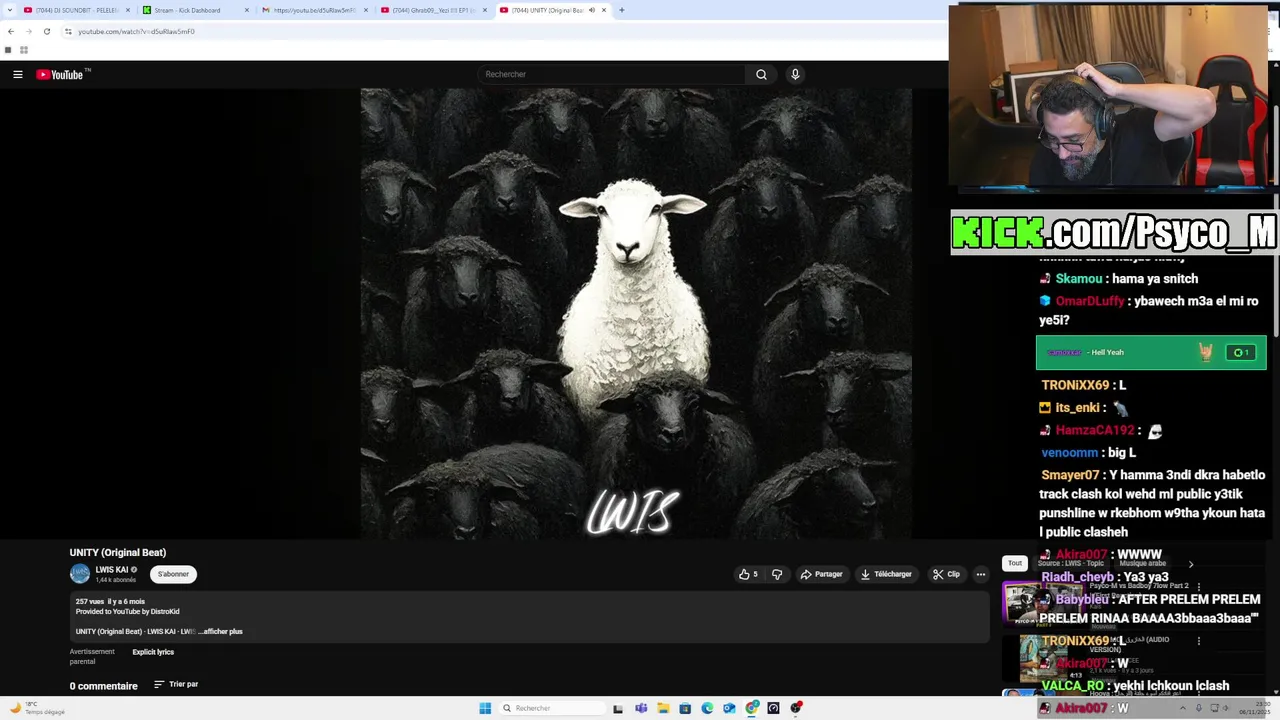Expand description with afficher plus
The height and width of the screenshot is (720, 1280).
tap(220, 631)
